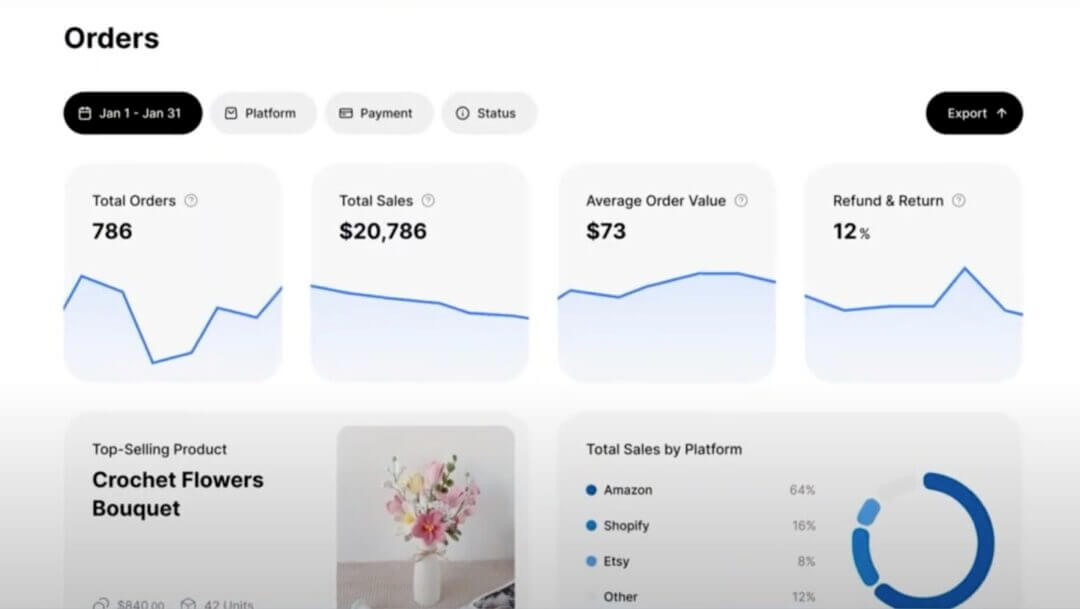Viewport: 1080px width, 609px height.
Task: Click the upward arrow icon in Export
Action: tap(1001, 113)
